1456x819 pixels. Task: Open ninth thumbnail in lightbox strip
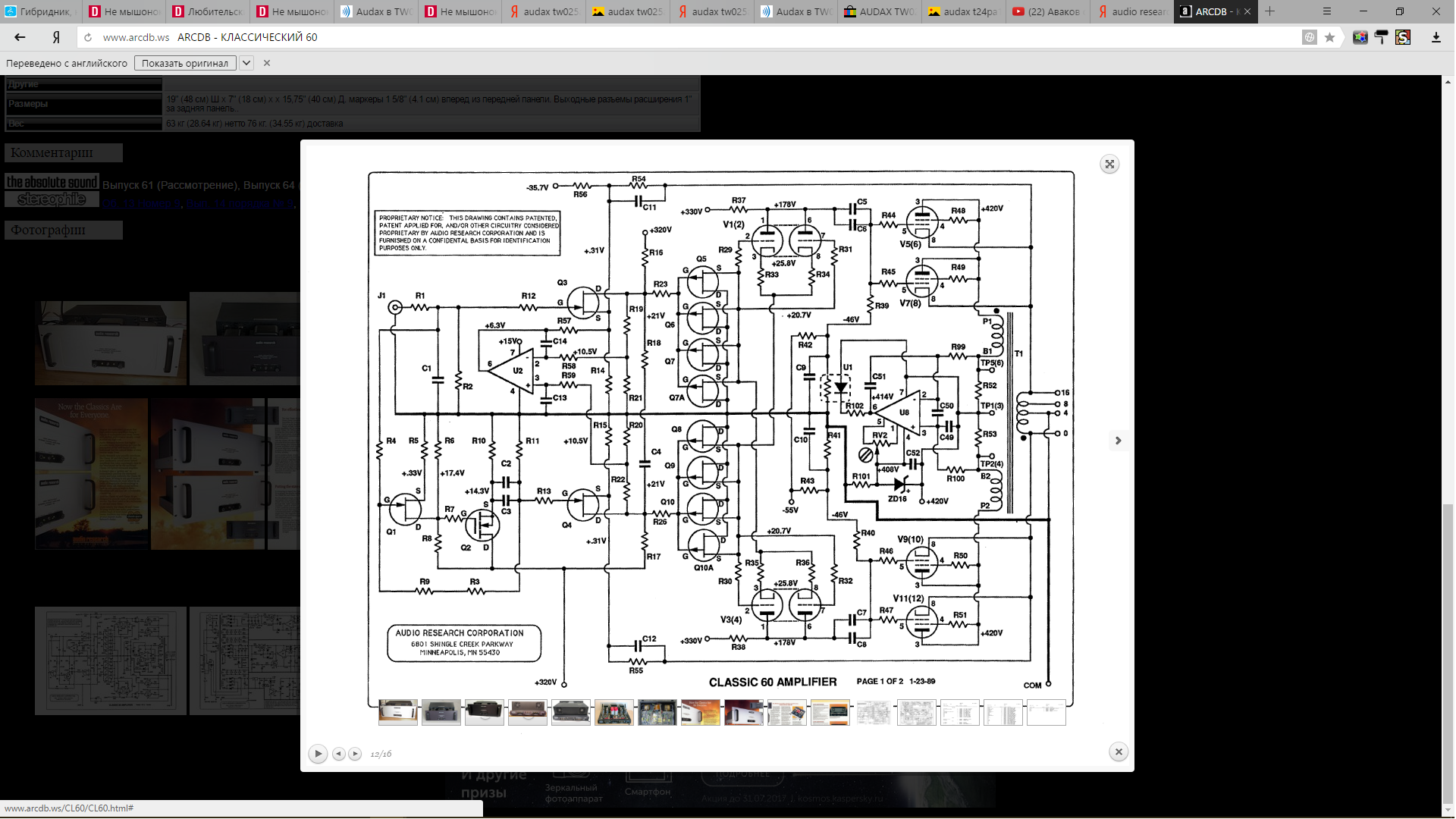pyautogui.click(x=744, y=713)
